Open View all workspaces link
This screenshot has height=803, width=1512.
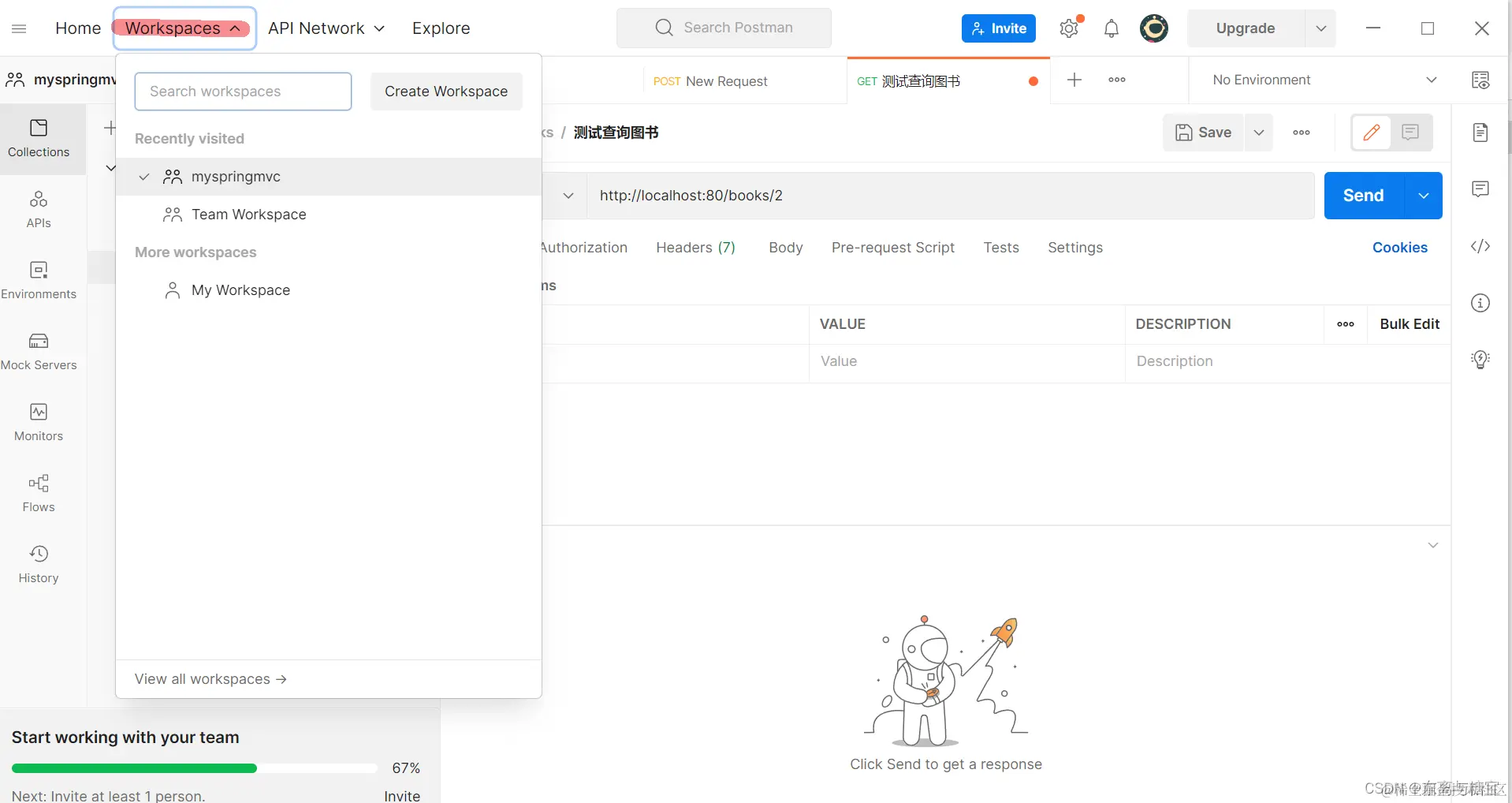click(x=210, y=678)
